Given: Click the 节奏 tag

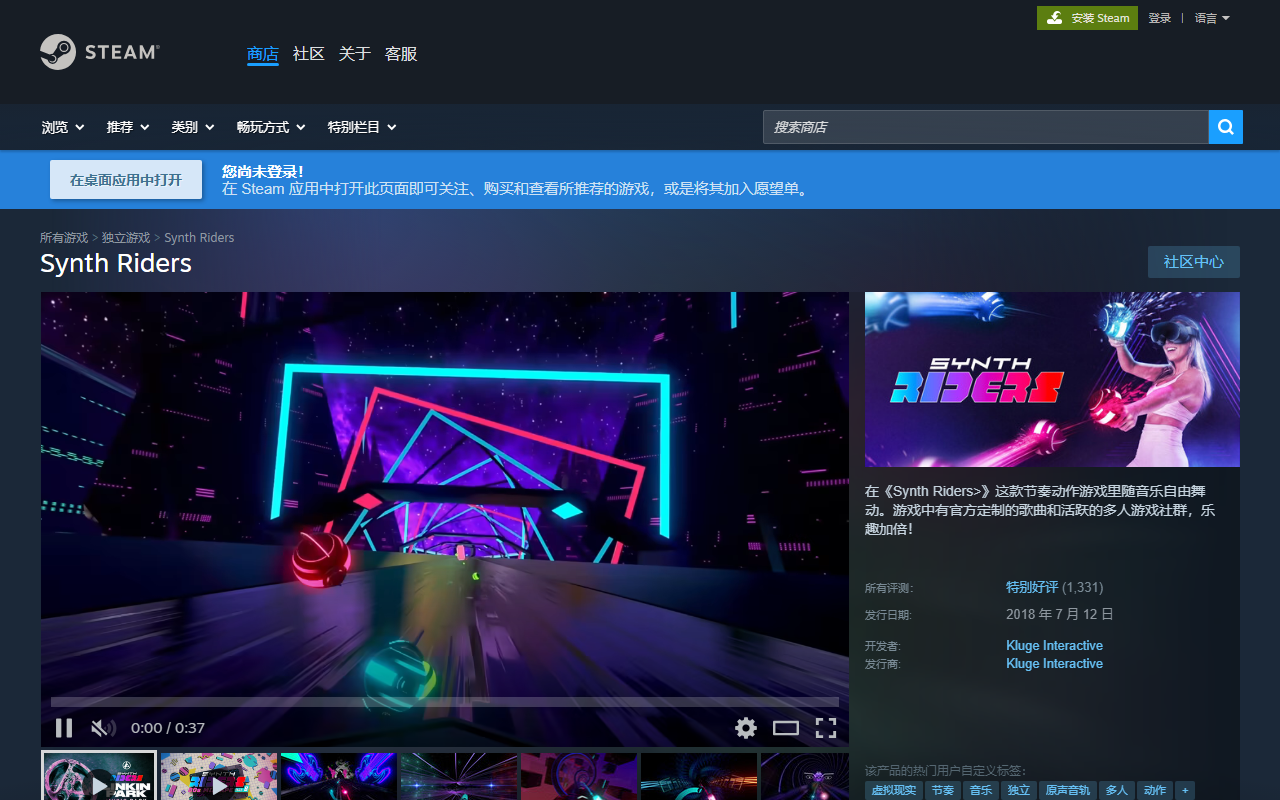Looking at the screenshot, I should click(x=943, y=790).
